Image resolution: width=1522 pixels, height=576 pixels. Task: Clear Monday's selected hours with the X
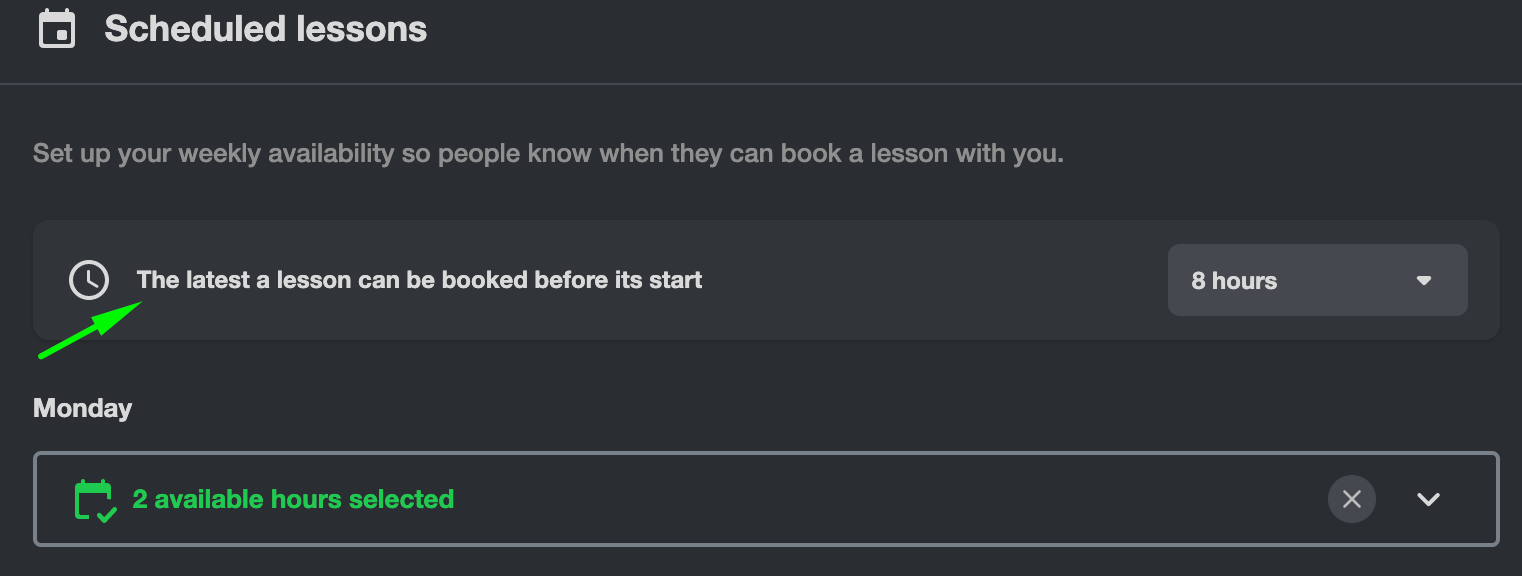click(1351, 499)
